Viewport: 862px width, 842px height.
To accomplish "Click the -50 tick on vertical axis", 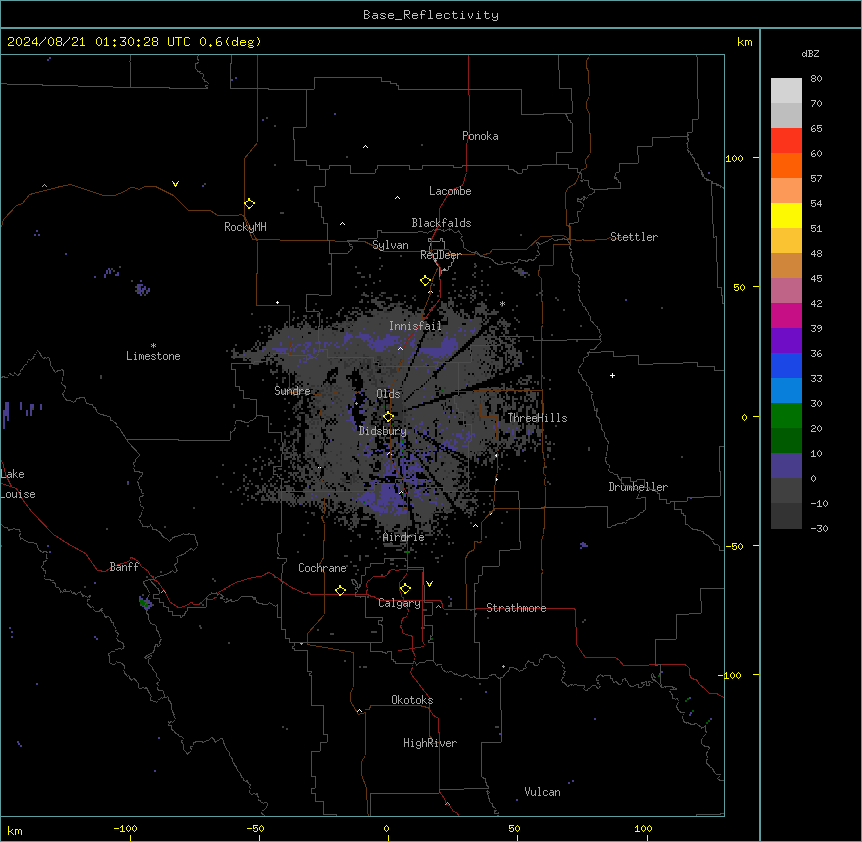I will coord(735,546).
